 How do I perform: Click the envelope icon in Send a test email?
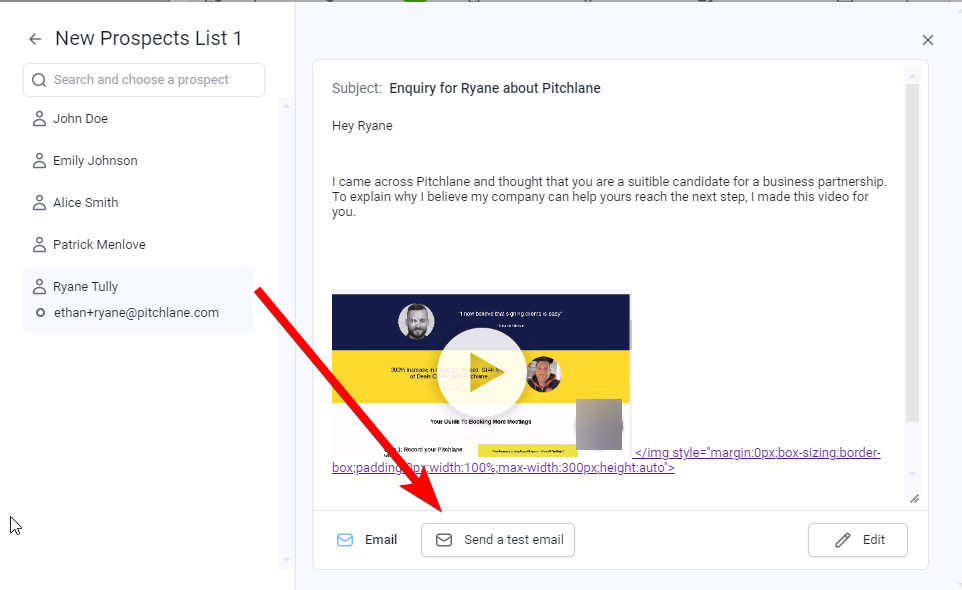pyautogui.click(x=444, y=540)
